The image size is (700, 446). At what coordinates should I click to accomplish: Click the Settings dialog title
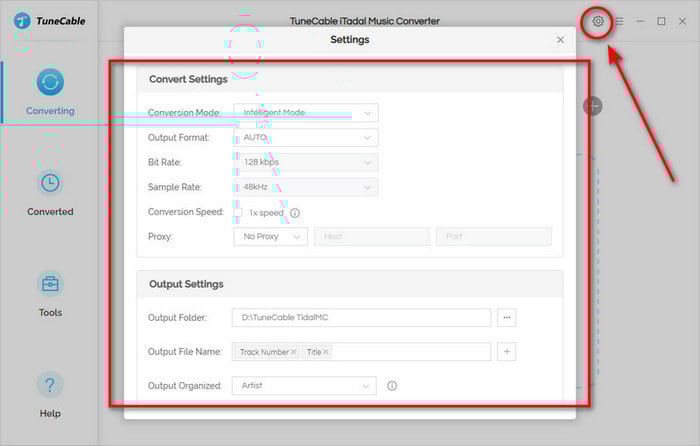[x=350, y=40]
